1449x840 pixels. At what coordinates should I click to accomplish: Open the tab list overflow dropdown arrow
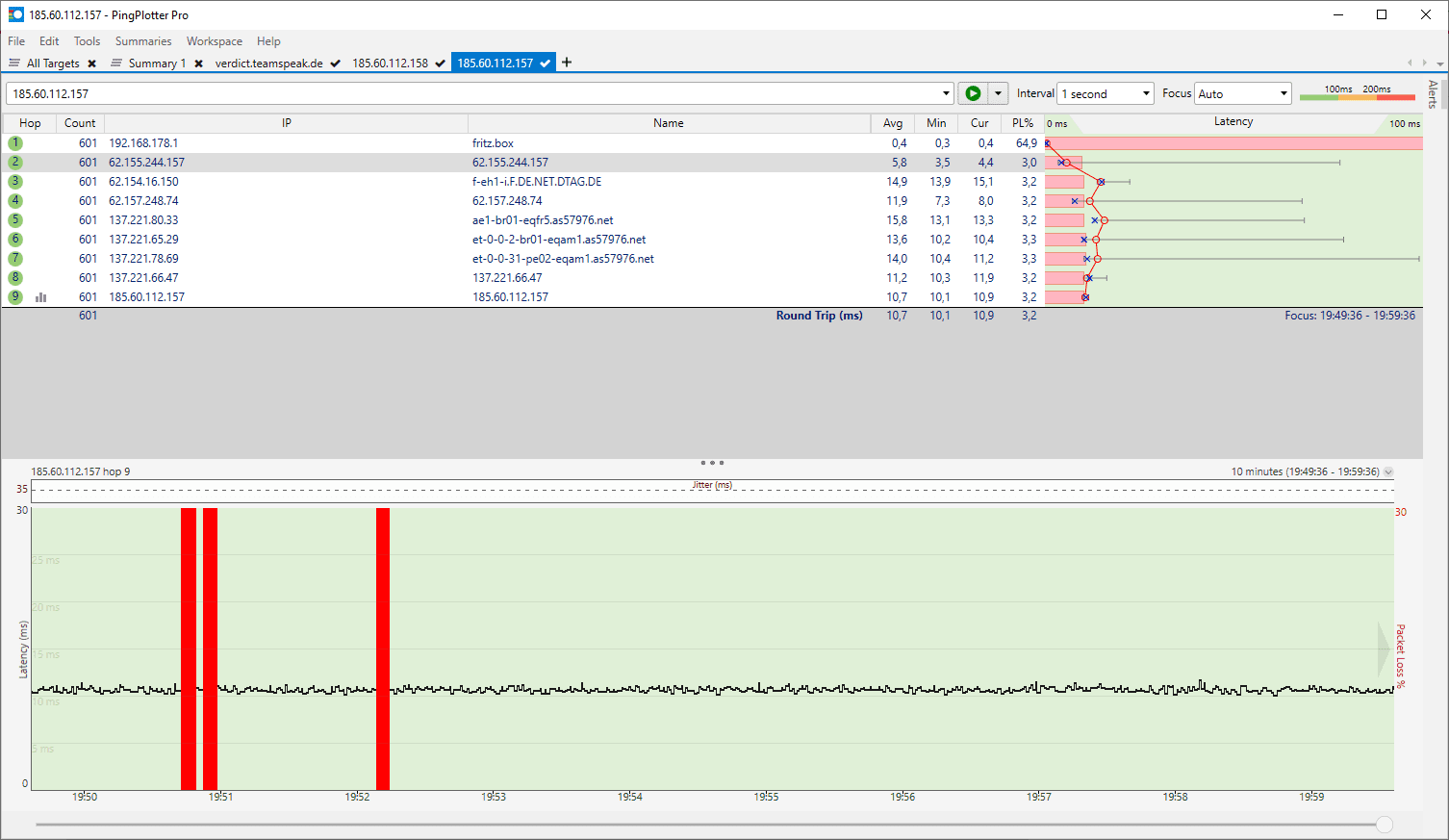(x=1440, y=64)
